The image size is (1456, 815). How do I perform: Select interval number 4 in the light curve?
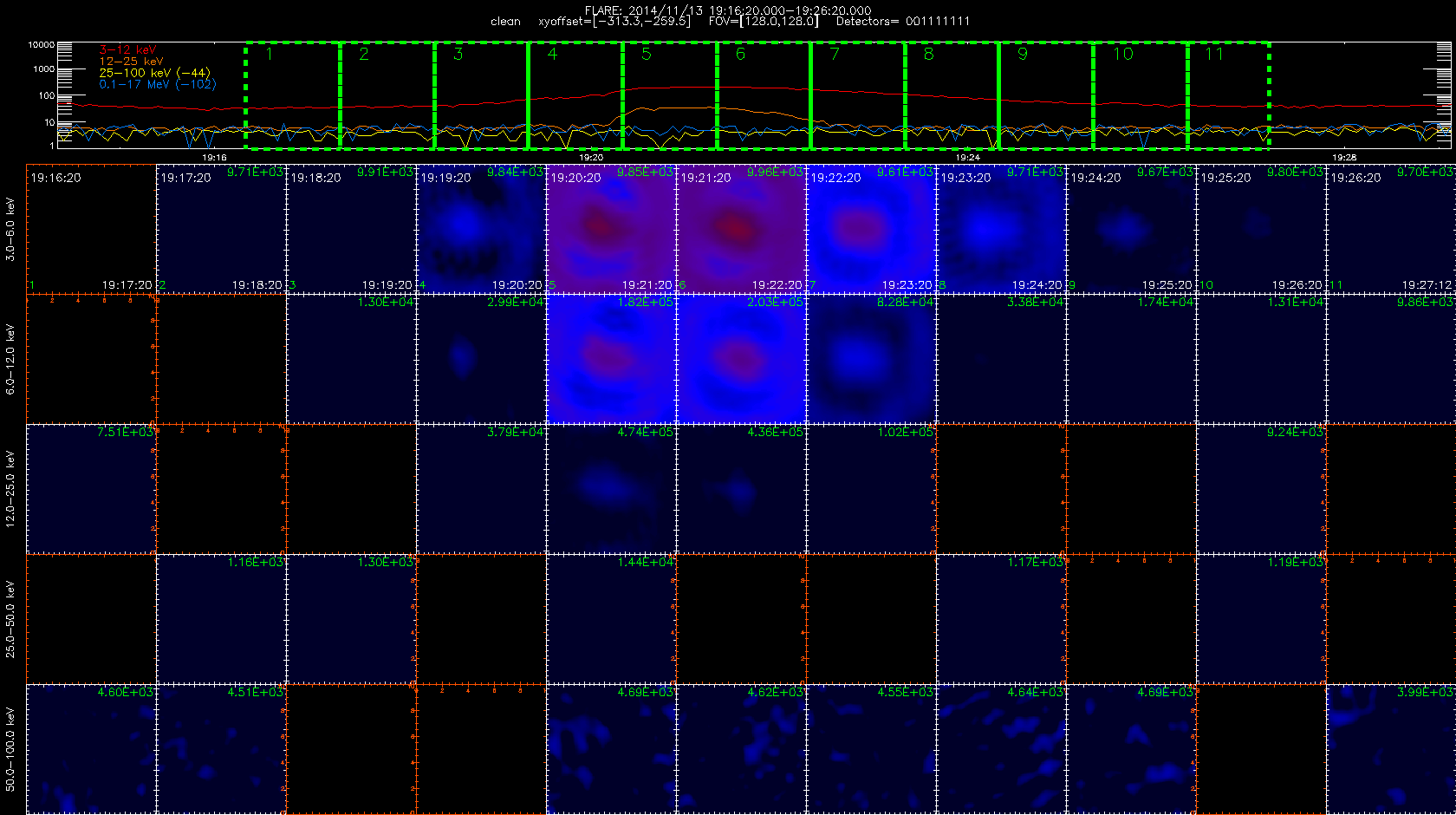point(552,55)
